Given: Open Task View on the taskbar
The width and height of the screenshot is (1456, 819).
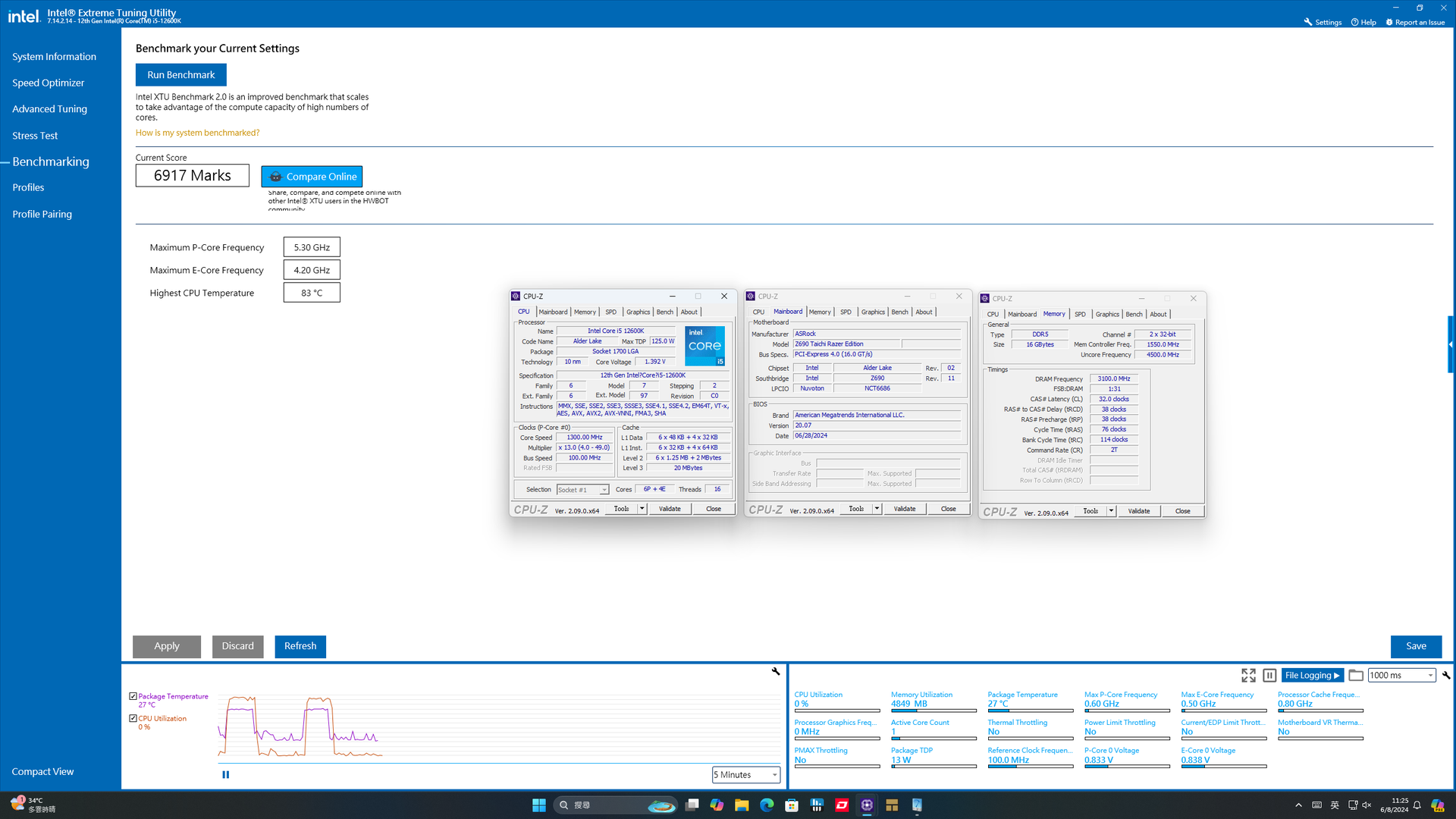Looking at the screenshot, I should 692,805.
